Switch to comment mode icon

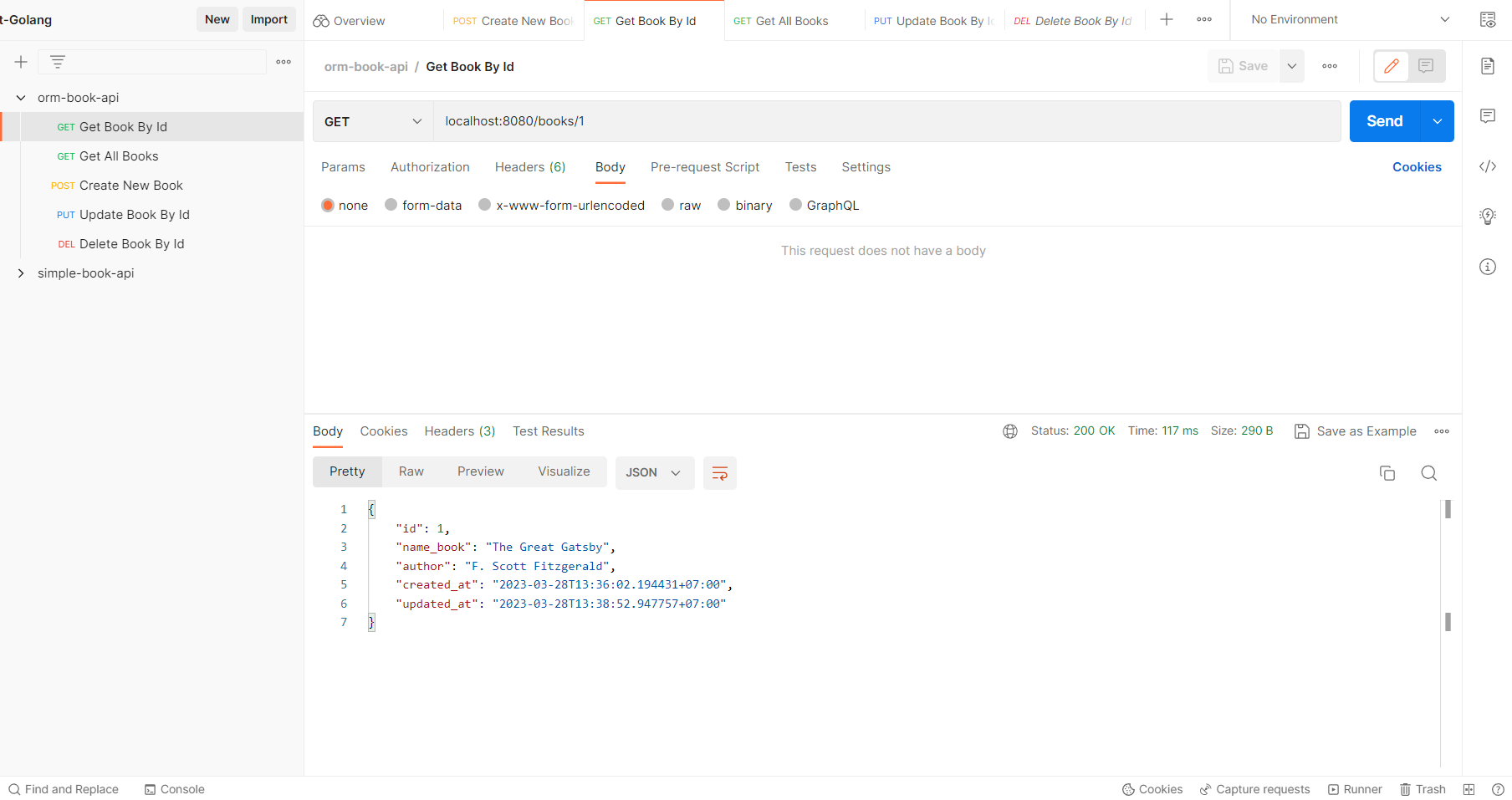1426,66
